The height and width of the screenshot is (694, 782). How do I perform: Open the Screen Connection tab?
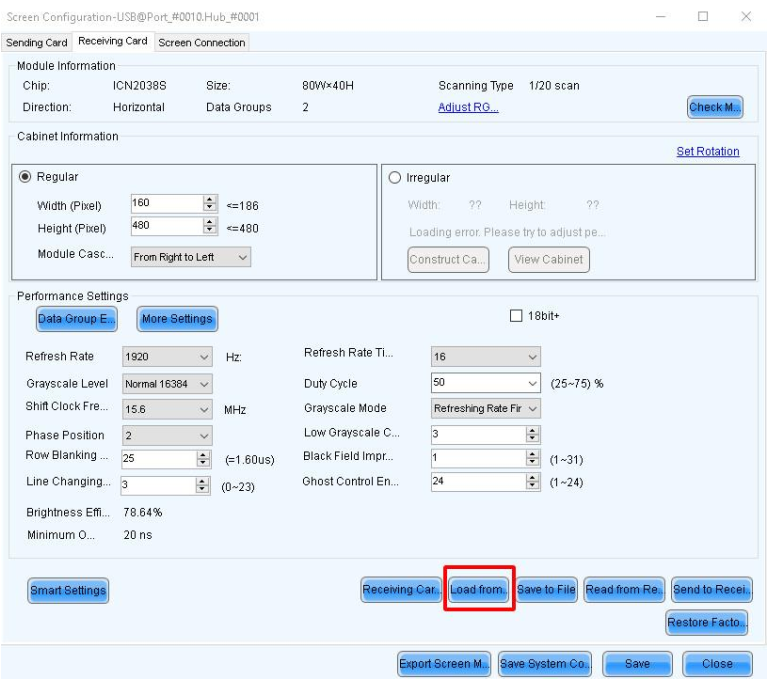[201, 42]
